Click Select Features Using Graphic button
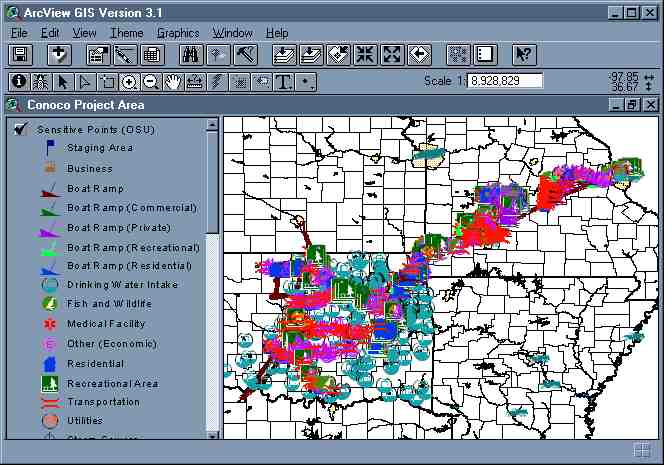The height and width of the screenshot is (465, 664). pos(459,55)
